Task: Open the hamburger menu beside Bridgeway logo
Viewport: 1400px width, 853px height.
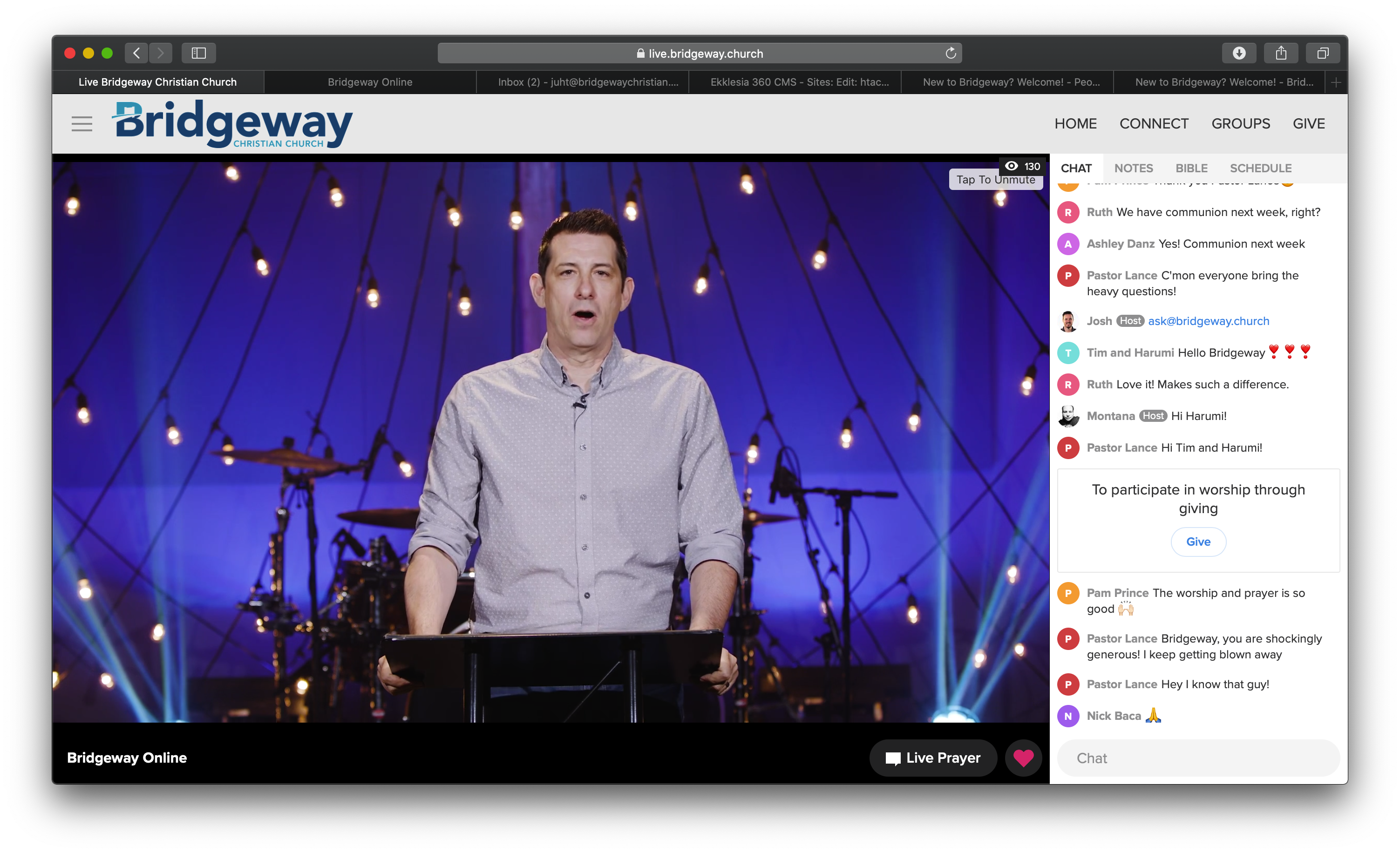Action: click(82, 124)
